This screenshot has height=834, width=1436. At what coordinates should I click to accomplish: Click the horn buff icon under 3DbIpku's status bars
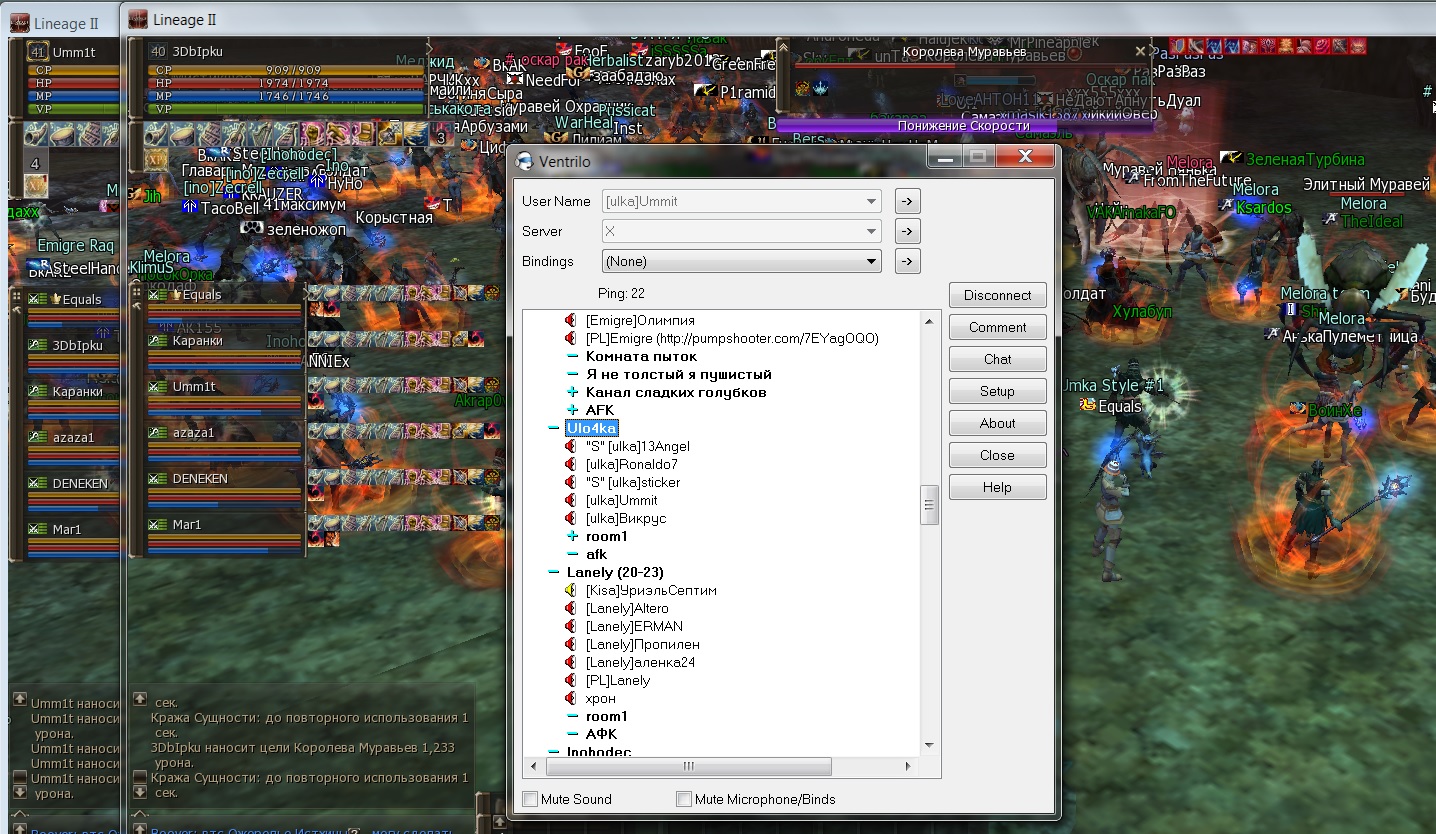[x=155, y=134]
